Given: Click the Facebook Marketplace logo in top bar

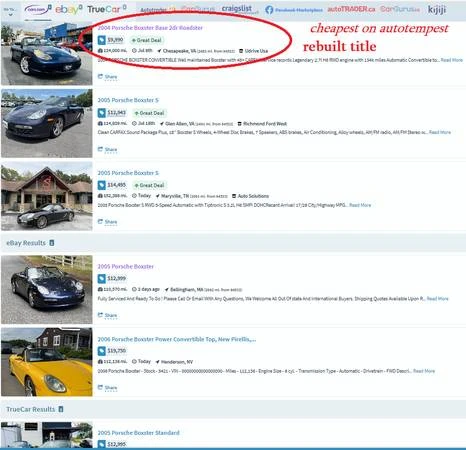Looking at the screenshot, I should point(294,10).
